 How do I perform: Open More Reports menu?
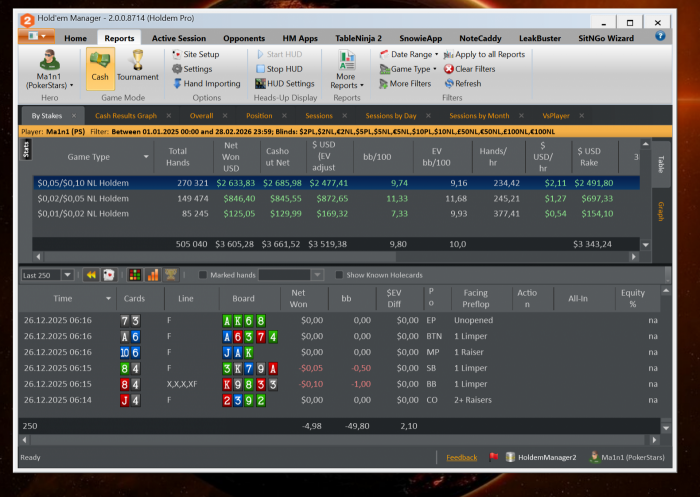pyautogui.click(x=346, y=69)
